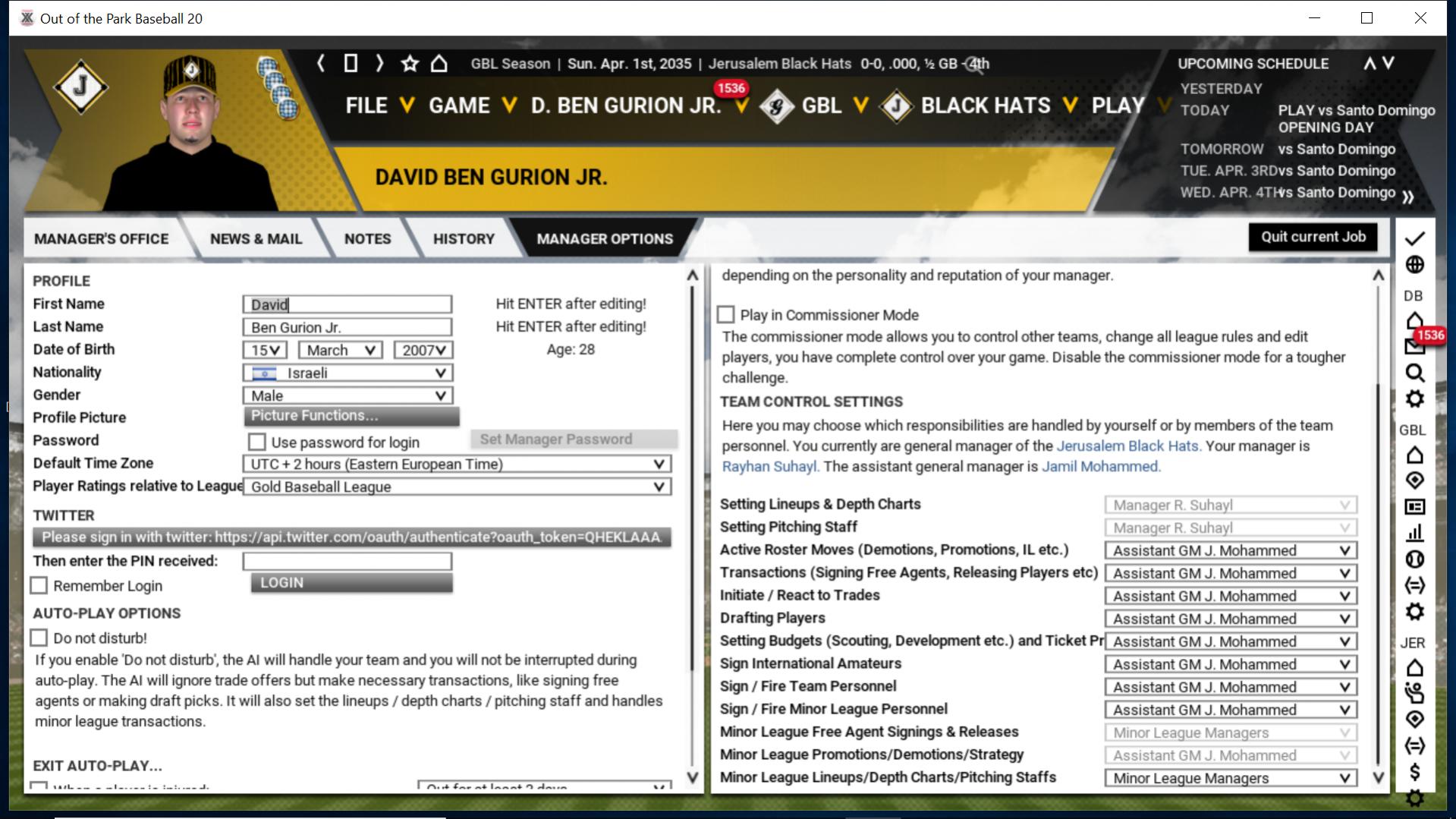Viewport: 1456px width, 819px height.
Task: Open Minor League Lineups/Depth Charts dropdown
Action: click(x=1231, y=778)
